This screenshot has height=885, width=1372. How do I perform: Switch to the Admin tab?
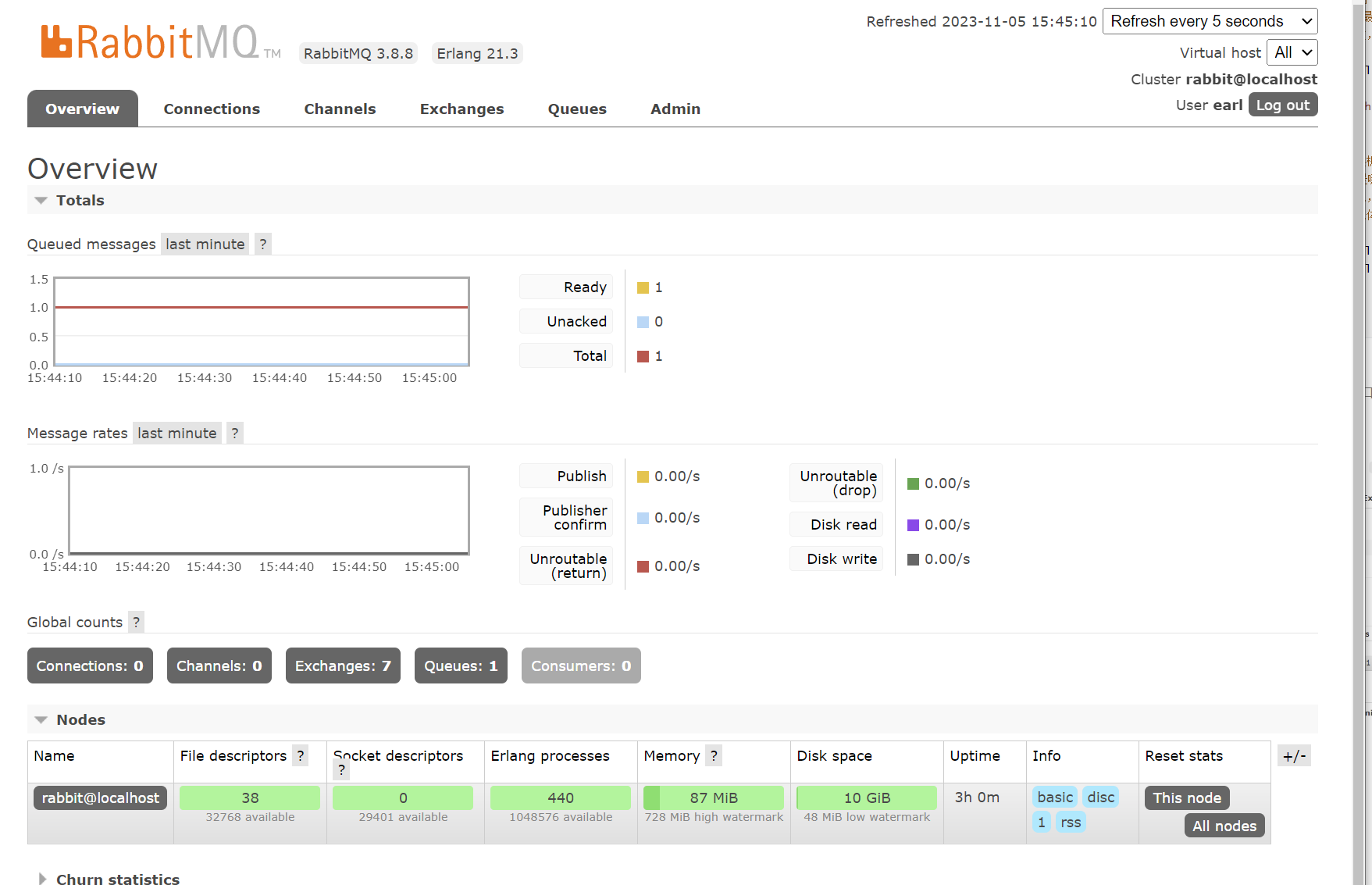tap(675, 109)
